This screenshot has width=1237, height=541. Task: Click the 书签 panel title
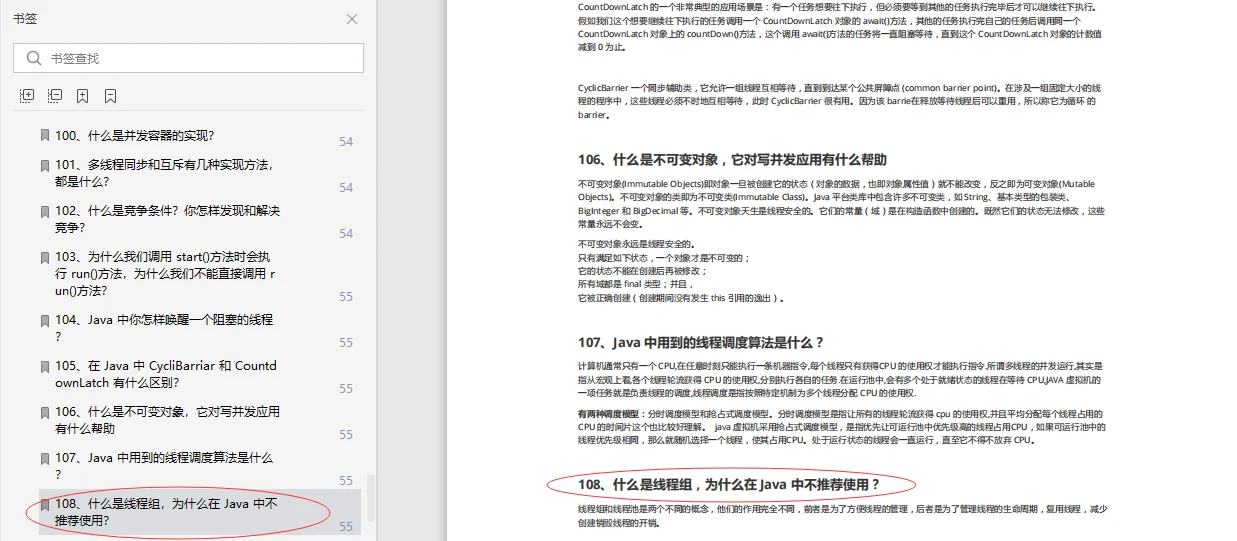tap(25, 19)
